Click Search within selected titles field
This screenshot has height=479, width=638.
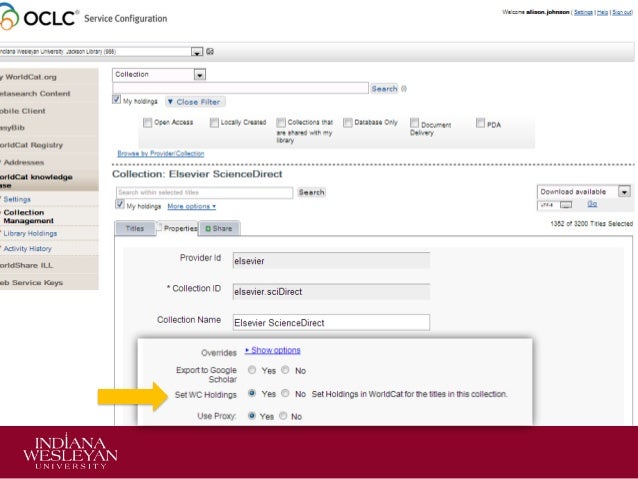pyautogui.click(x=204, y=192)
